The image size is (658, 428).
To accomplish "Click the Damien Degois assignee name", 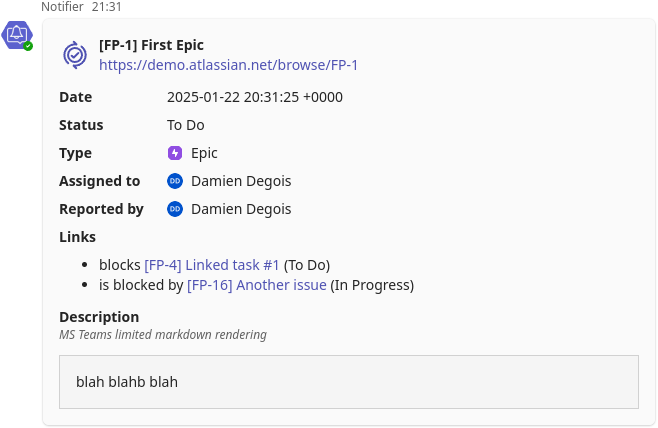I will point(241,181).
